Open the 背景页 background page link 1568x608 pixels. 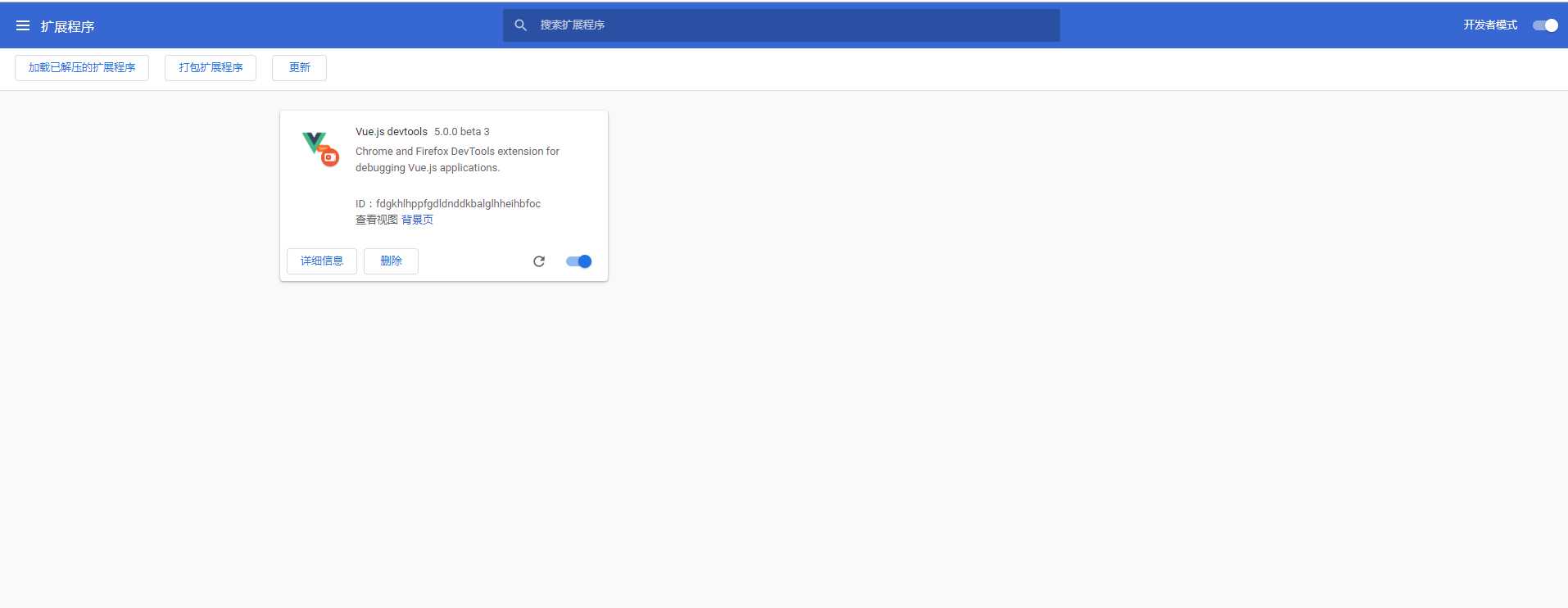tap(417, 220)
